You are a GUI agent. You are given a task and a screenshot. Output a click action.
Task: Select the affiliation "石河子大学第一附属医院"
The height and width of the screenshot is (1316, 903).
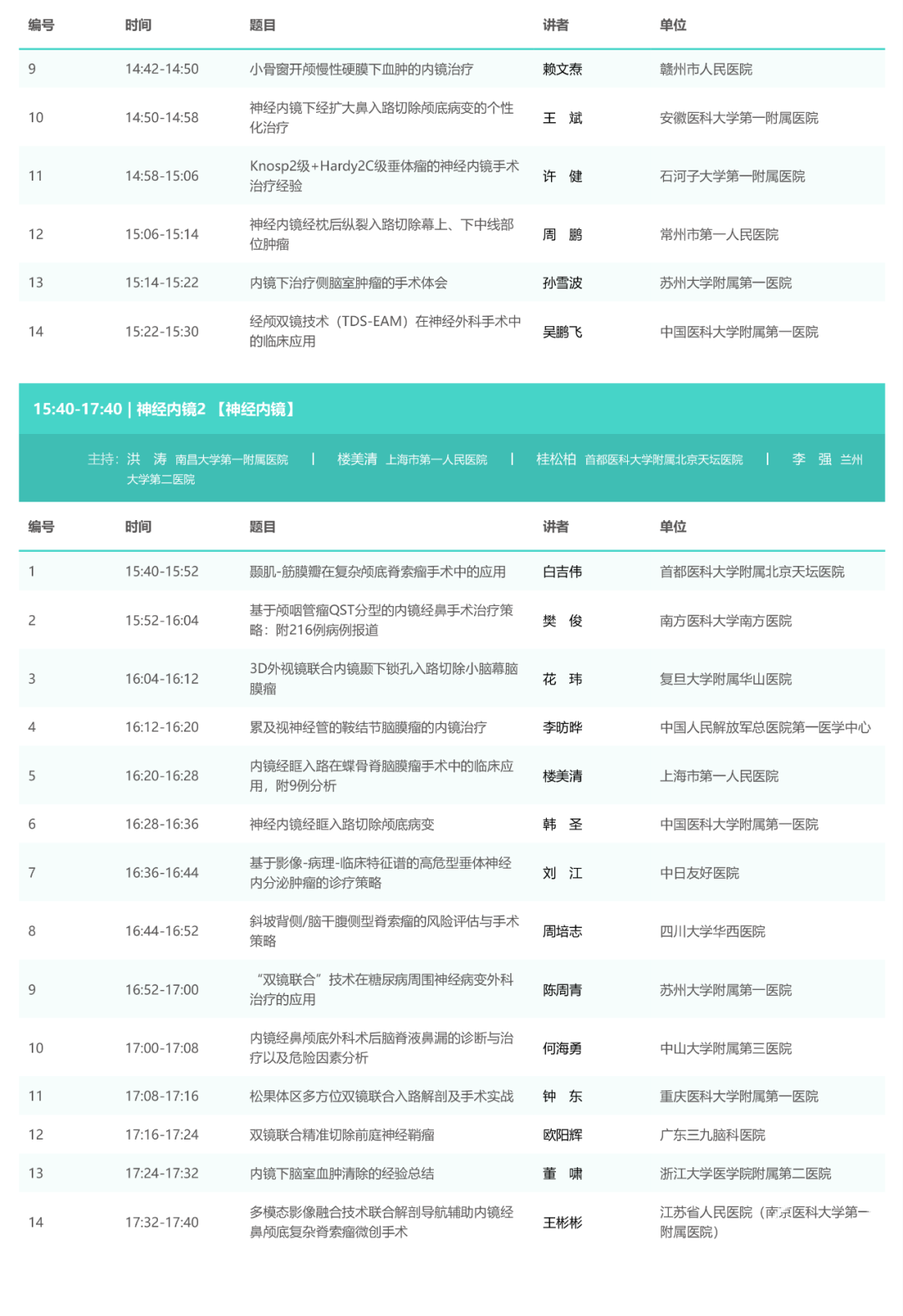tap(732, 176)
